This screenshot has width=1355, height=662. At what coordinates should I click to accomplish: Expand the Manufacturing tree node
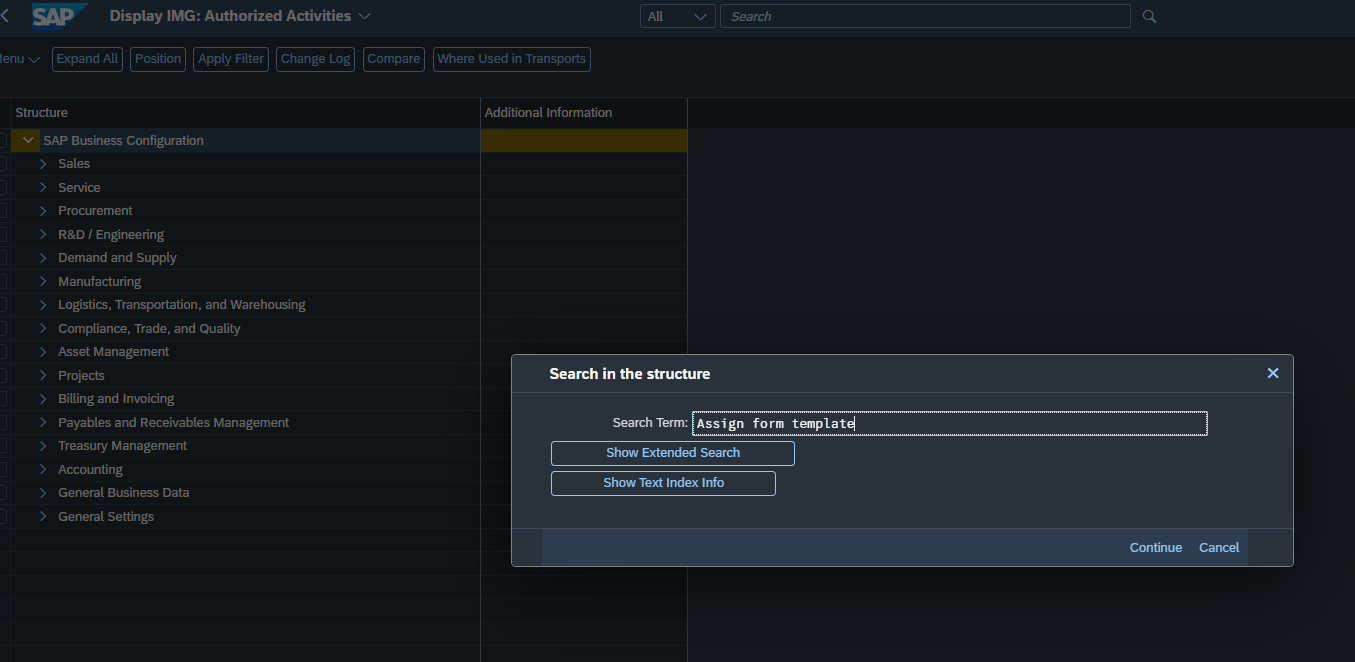click(x=42, y=281)
